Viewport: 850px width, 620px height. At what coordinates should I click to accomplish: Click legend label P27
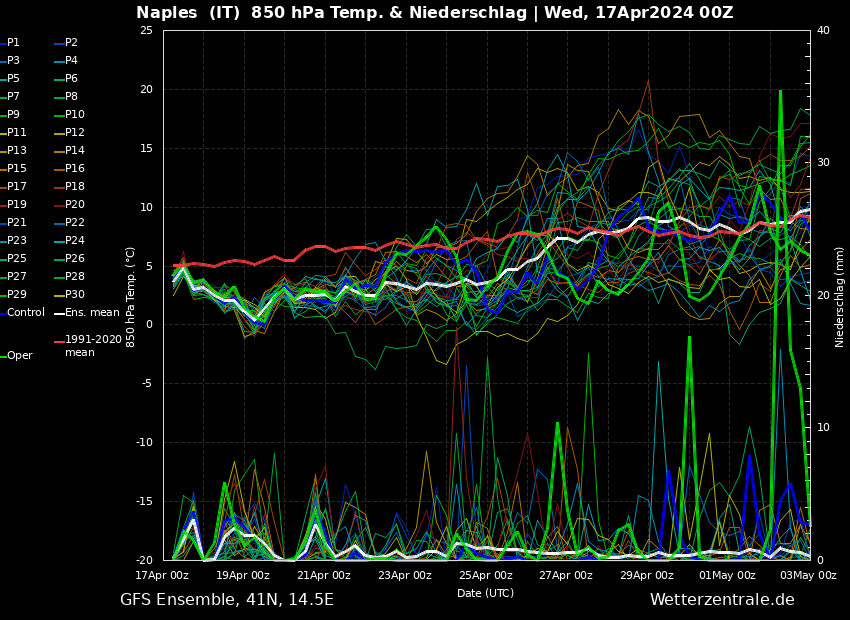(13, 276)
